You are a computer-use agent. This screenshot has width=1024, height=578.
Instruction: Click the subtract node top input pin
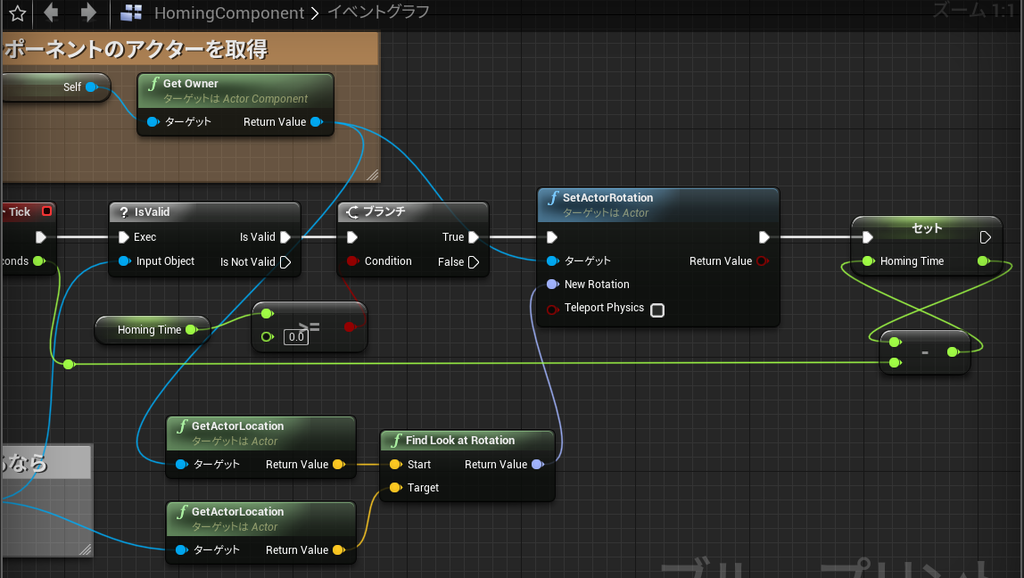pos(895,342)
